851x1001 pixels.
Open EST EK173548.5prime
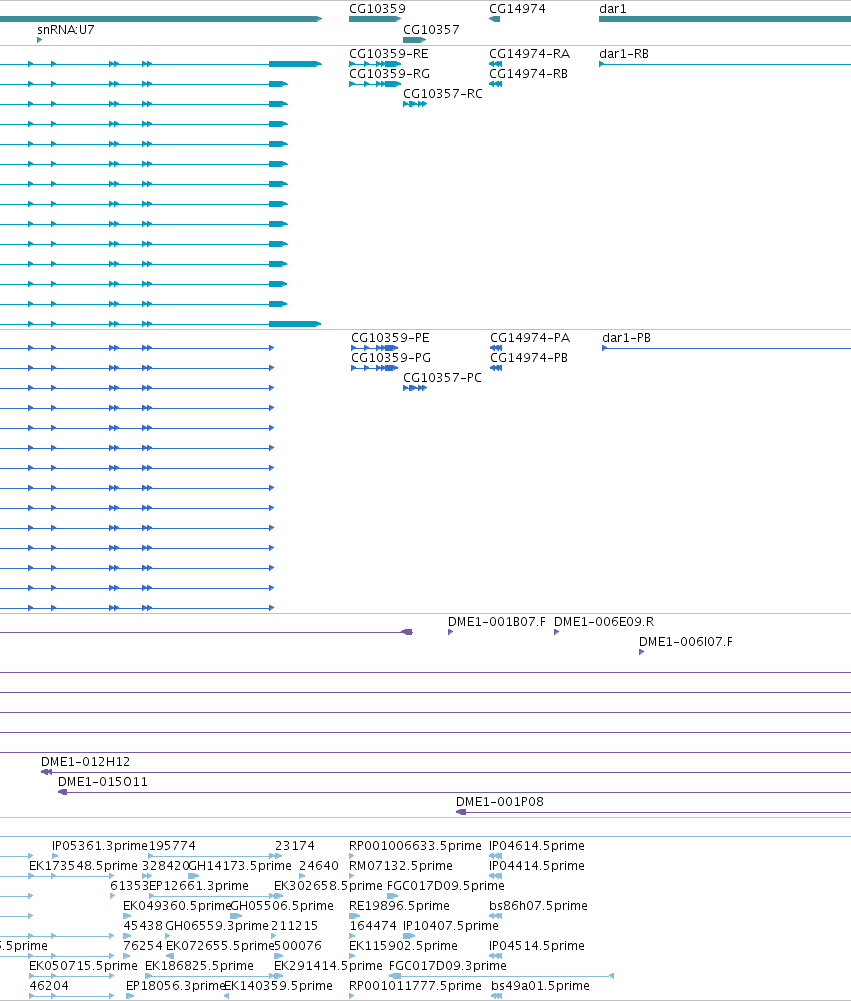click(83, 866)
